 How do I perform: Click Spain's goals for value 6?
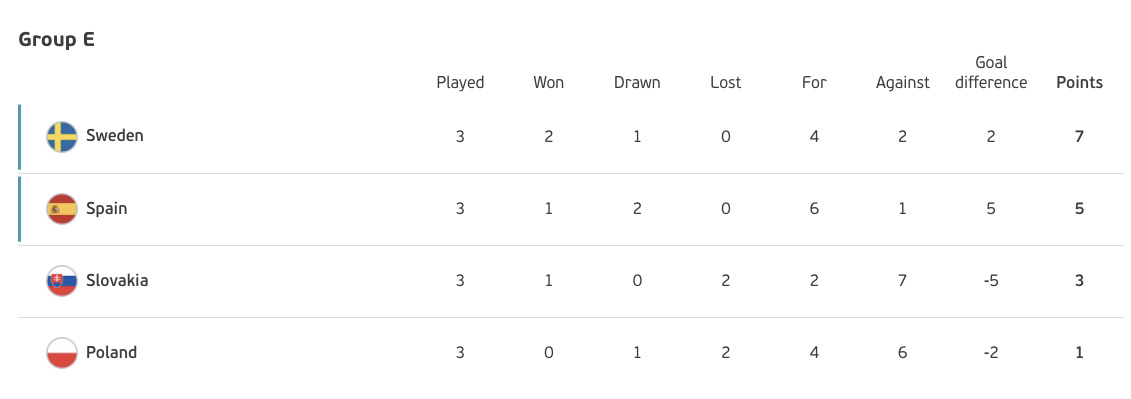click(814, 209)
